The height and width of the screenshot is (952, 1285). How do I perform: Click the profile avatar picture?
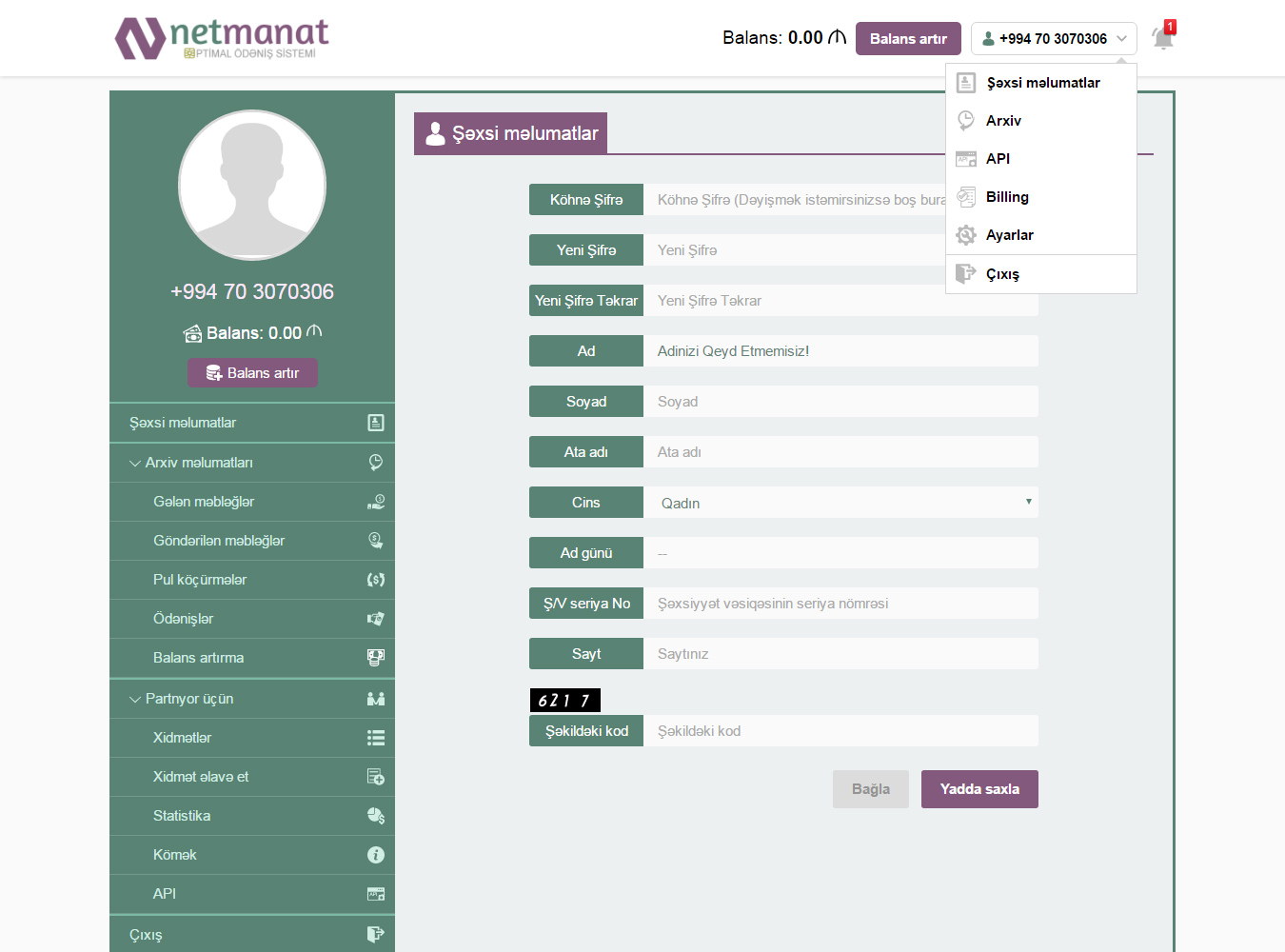click(252, 186)
